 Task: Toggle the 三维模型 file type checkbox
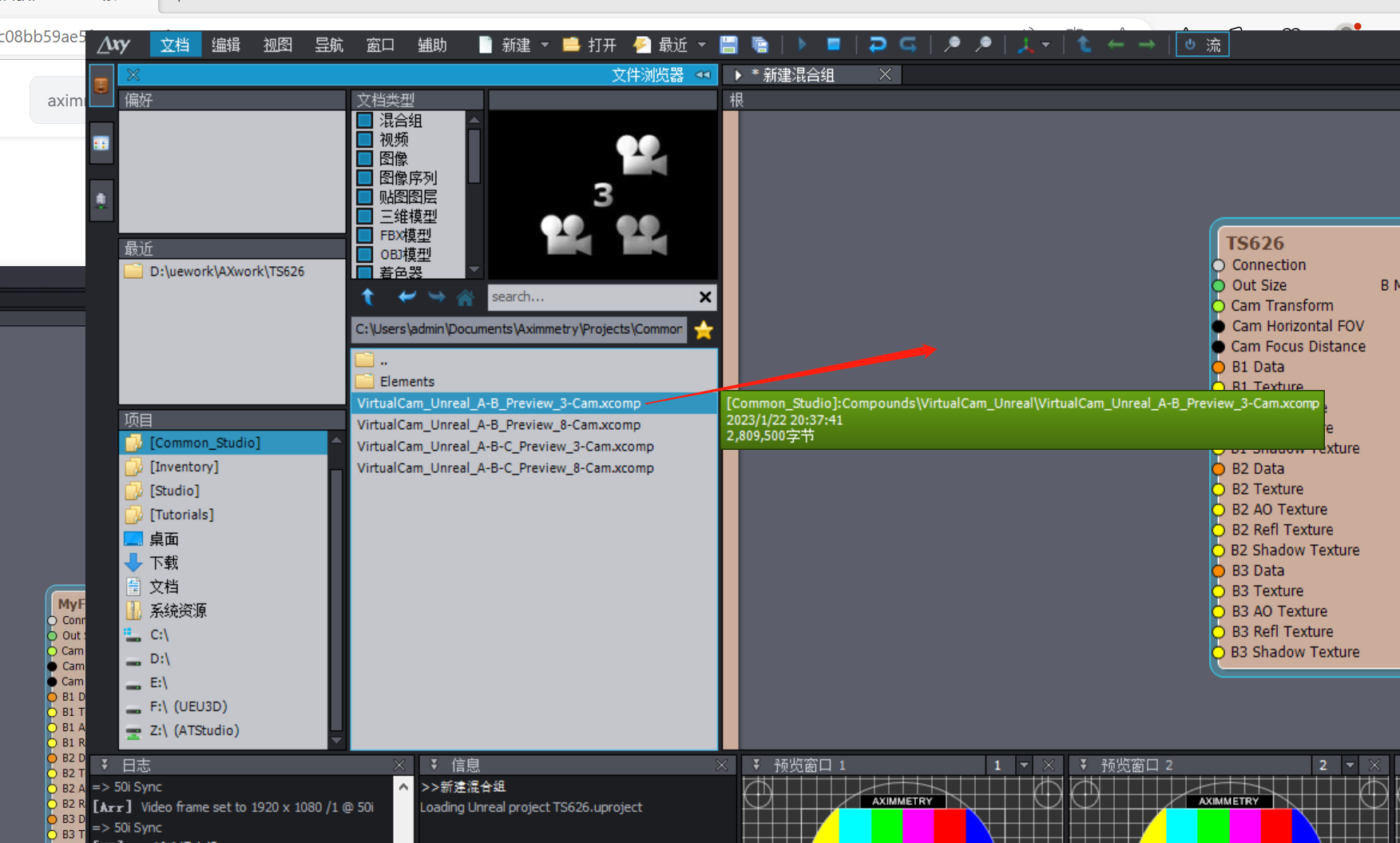coord(365,217)
